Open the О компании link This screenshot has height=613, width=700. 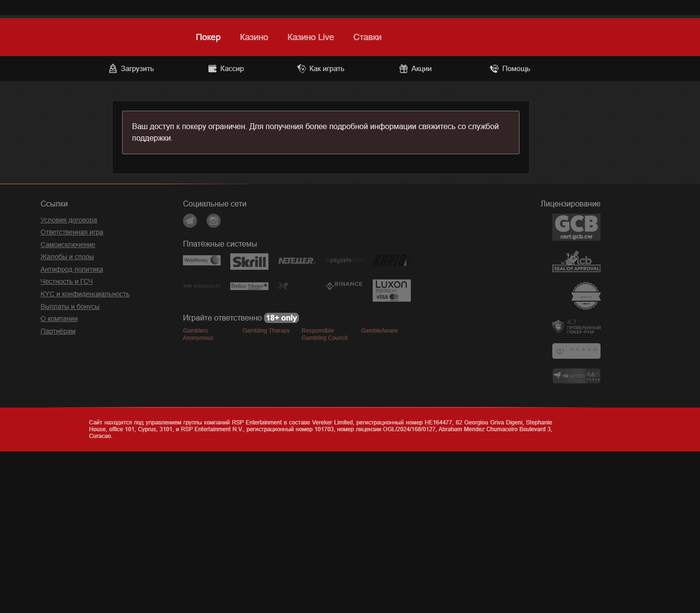point(59,318)
